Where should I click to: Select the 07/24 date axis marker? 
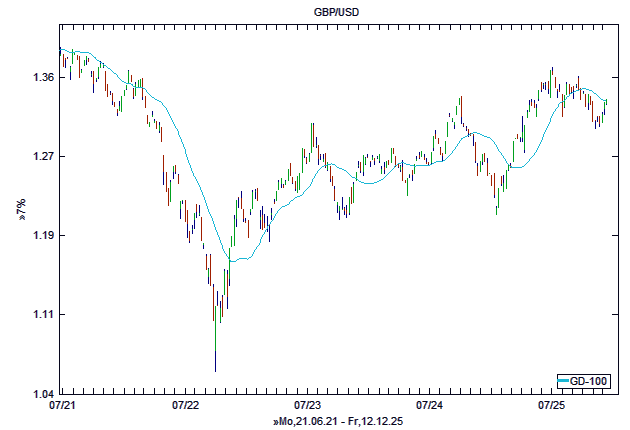pos(430,406)
